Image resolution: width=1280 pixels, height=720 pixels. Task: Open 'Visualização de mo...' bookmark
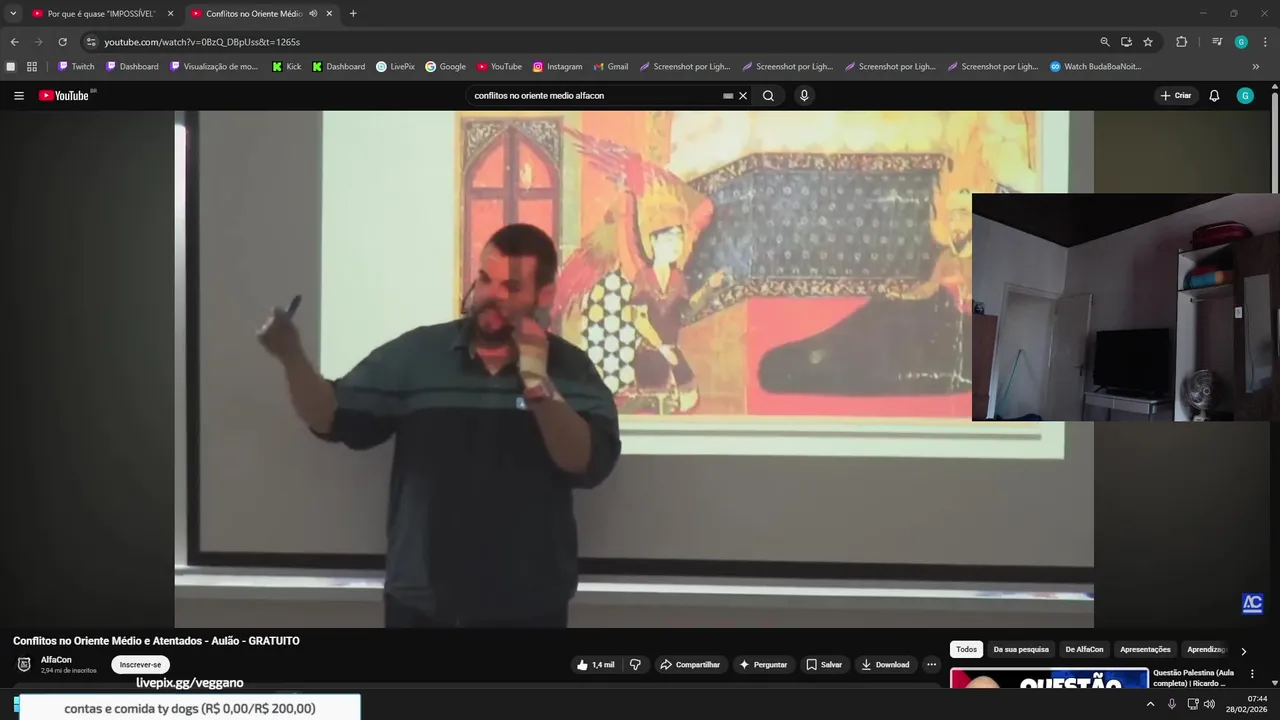pos(214,67)
